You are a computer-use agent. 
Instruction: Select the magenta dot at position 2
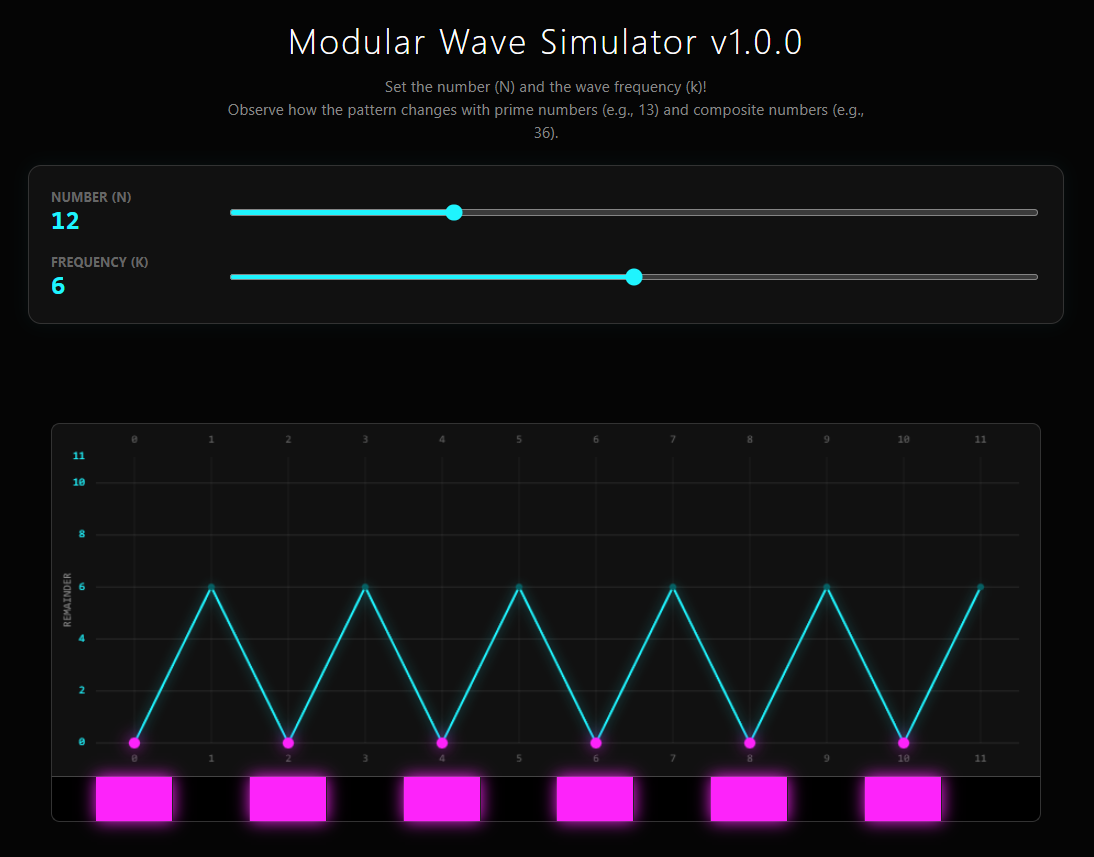click(x=288, y=743)
